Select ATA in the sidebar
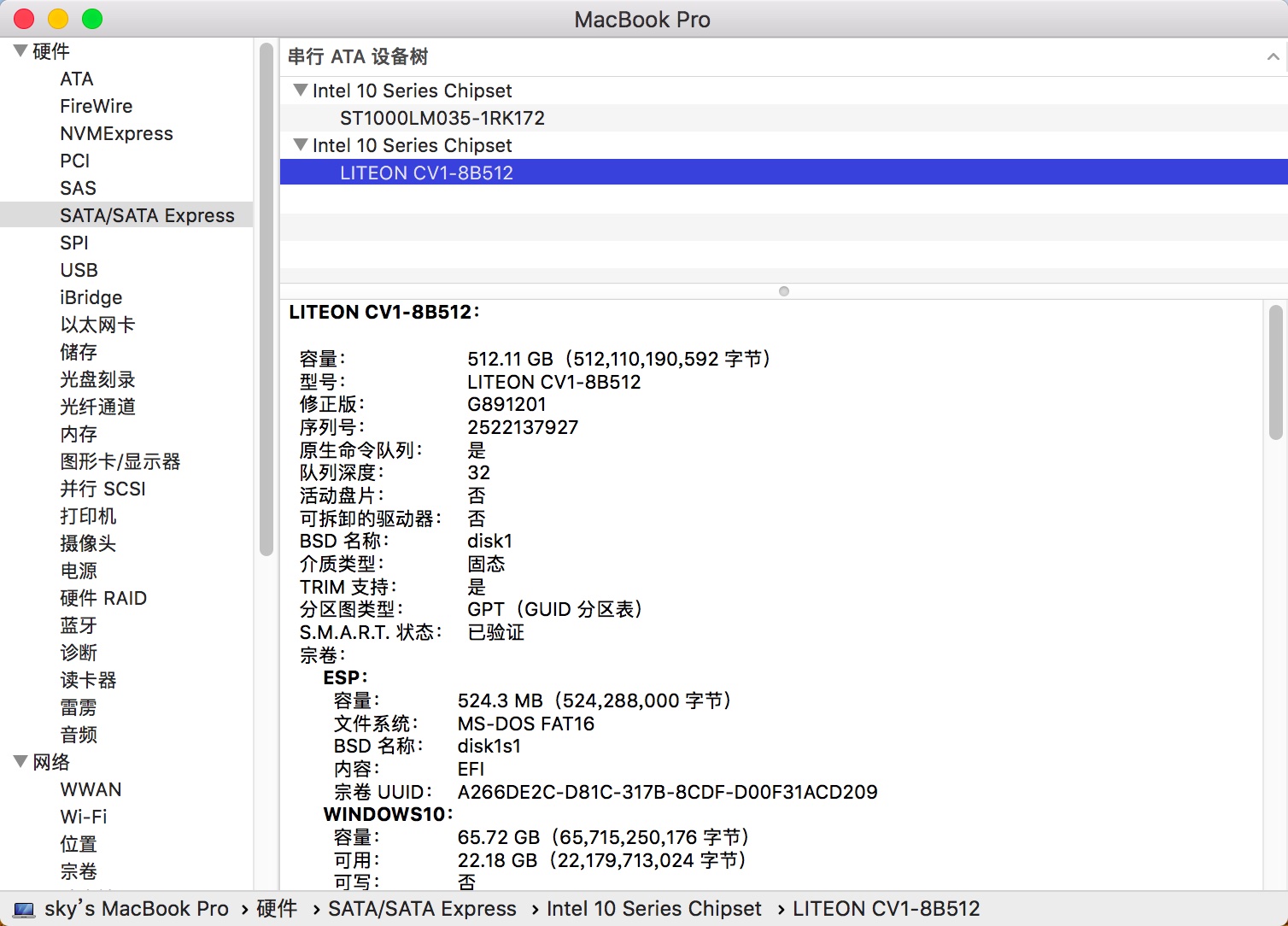This screenshot has height=926, width=1288. click(77, 79)
